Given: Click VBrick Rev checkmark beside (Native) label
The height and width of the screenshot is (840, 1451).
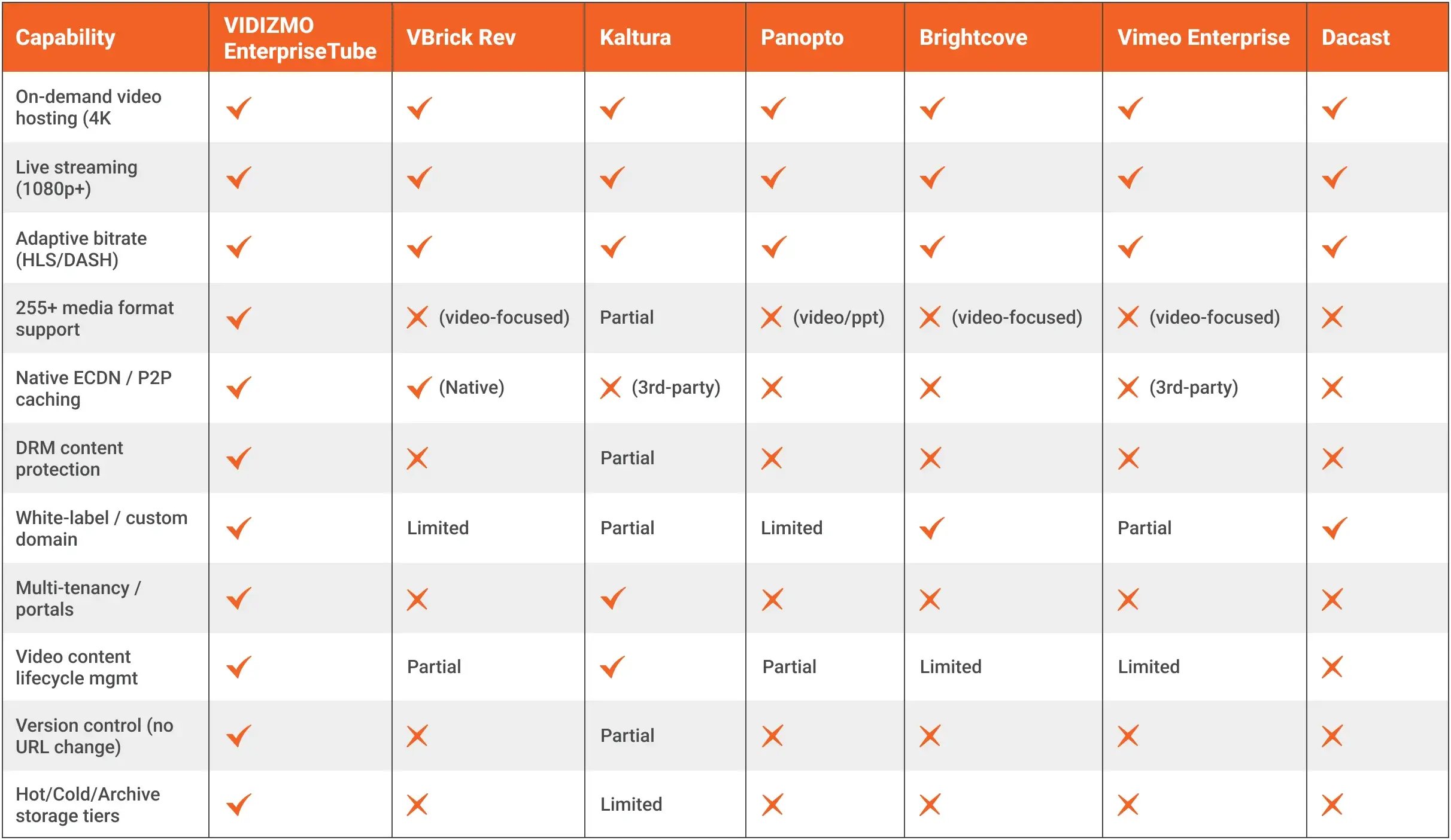Looking at the screenshot, I should pos(419,388).
